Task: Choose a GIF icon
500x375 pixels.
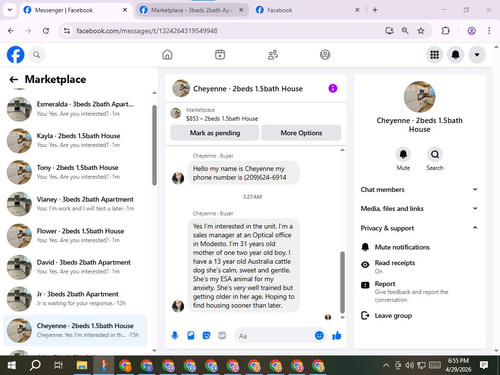Action: (222, 335)
